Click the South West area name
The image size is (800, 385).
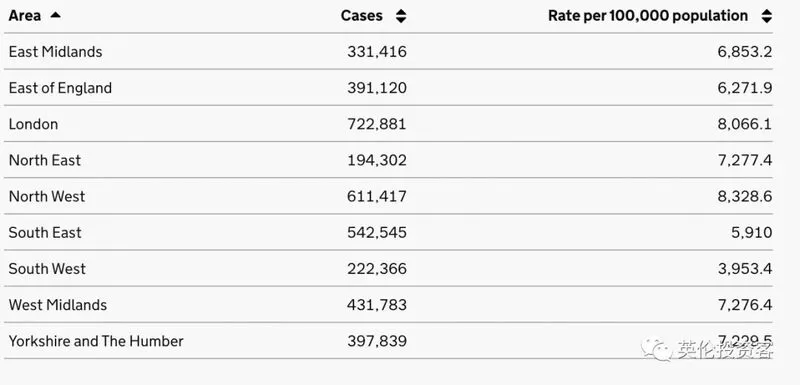[47, 269]
